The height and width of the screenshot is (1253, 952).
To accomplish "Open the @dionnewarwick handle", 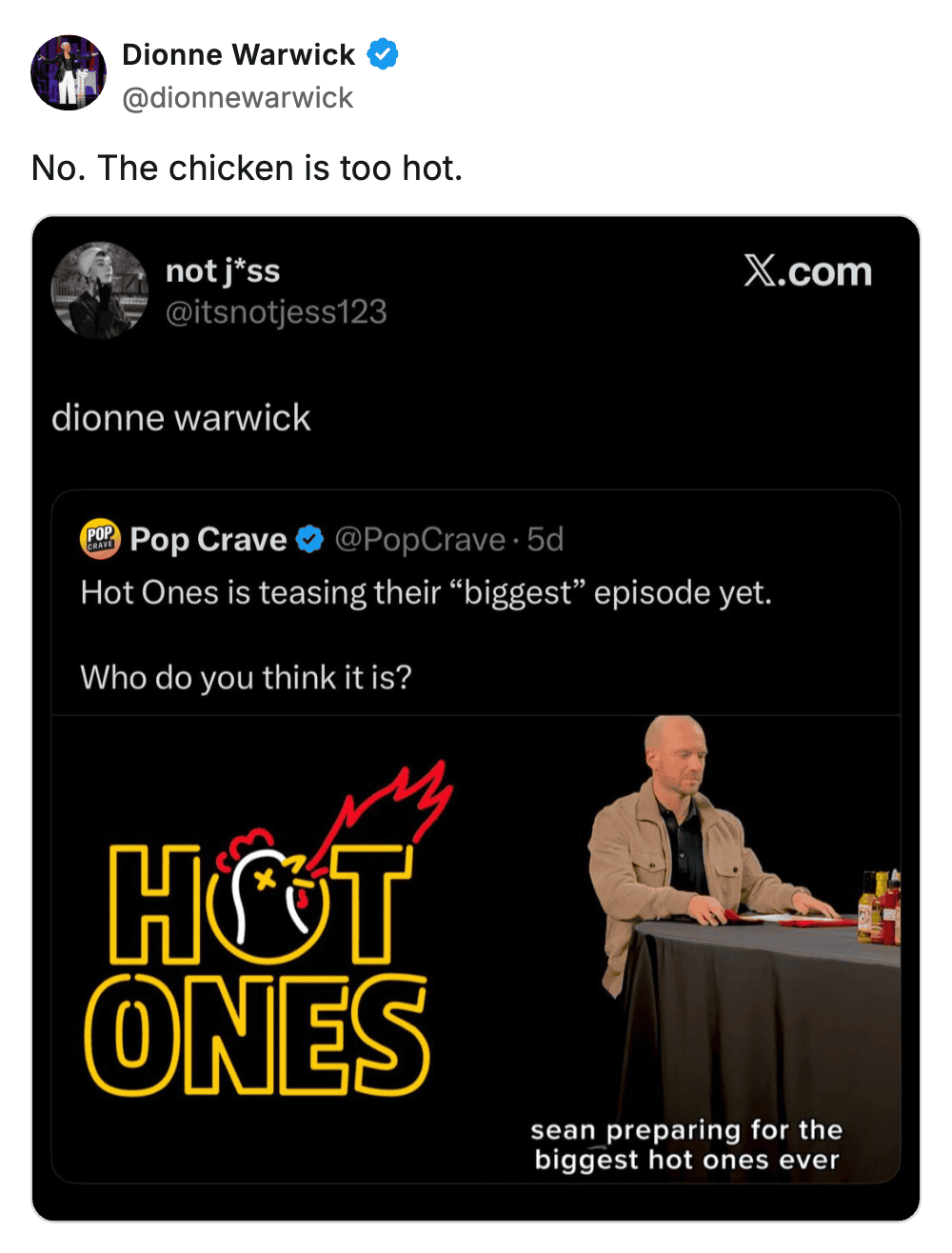I will click(238, 97).
